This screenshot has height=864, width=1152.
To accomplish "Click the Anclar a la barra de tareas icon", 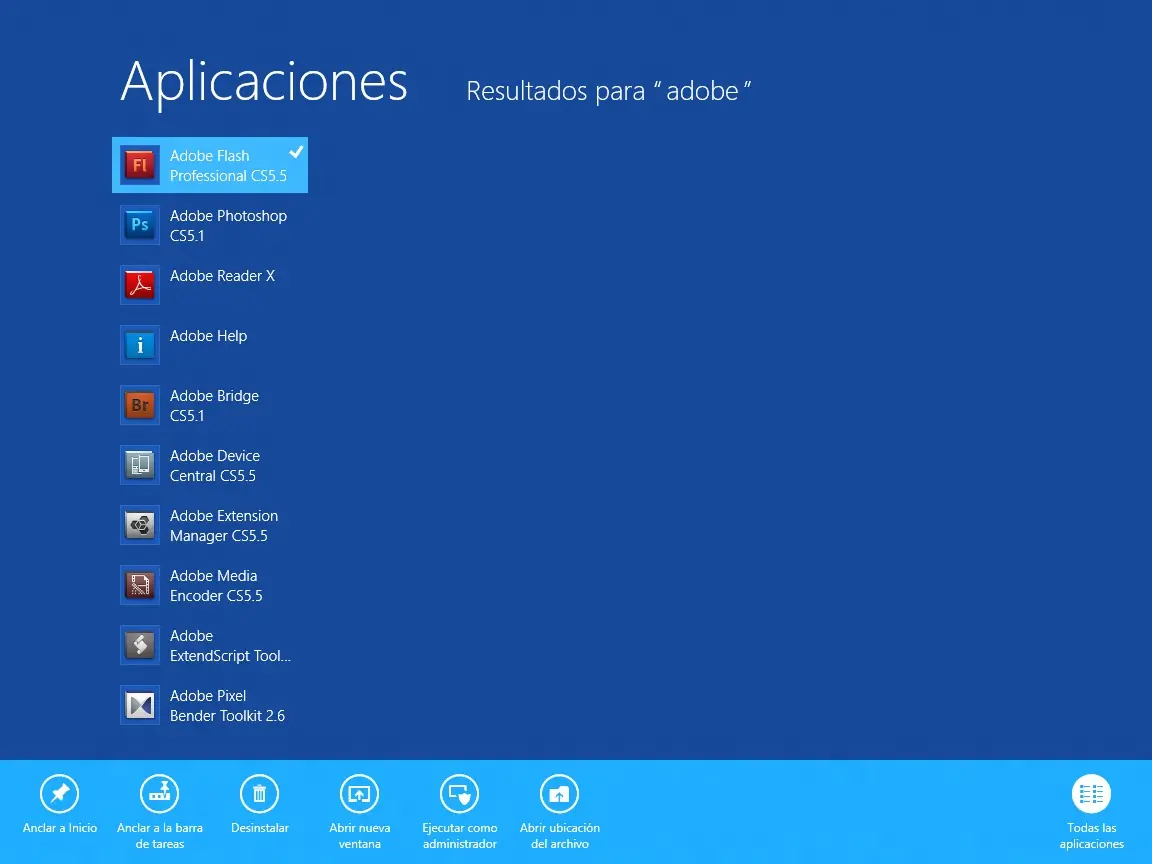I will 159,793.
